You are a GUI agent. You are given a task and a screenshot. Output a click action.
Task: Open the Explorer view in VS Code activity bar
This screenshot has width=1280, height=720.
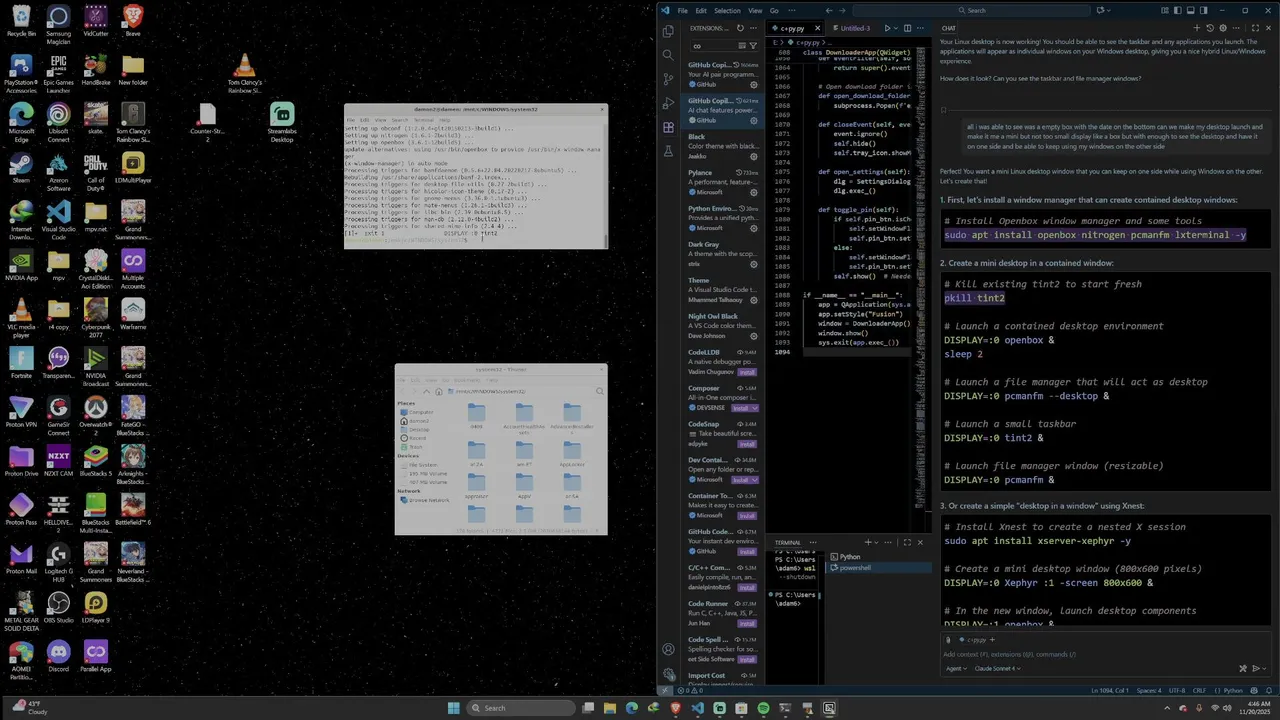668,31
